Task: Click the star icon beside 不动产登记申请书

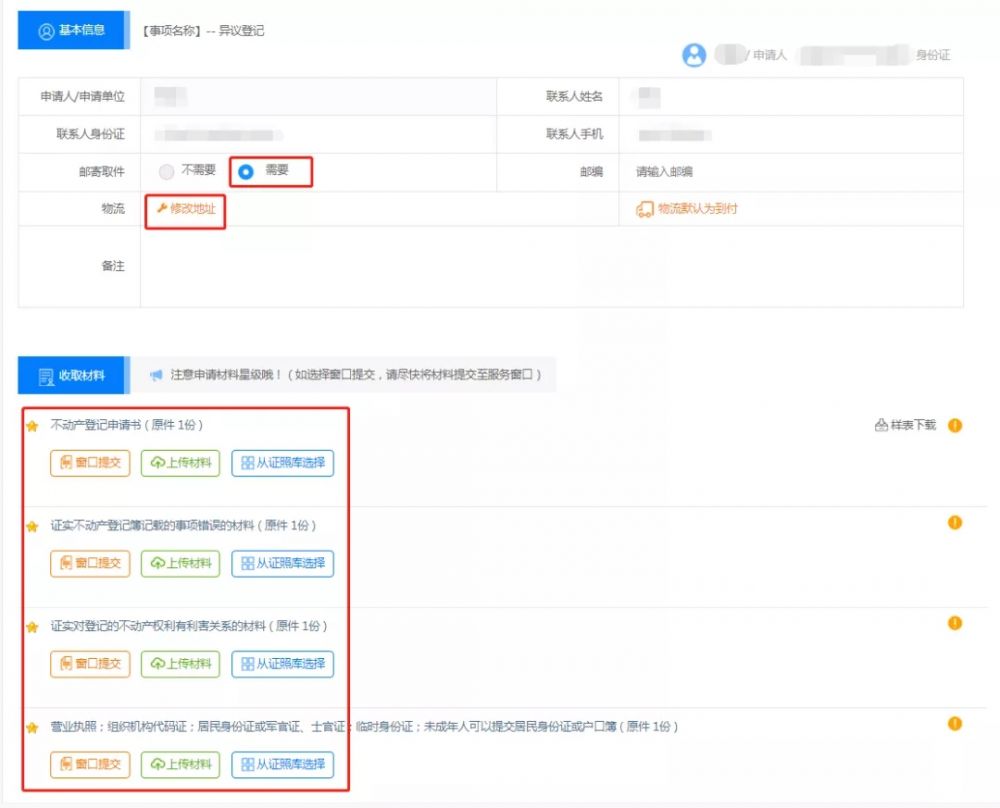Action: pos(32,426)
